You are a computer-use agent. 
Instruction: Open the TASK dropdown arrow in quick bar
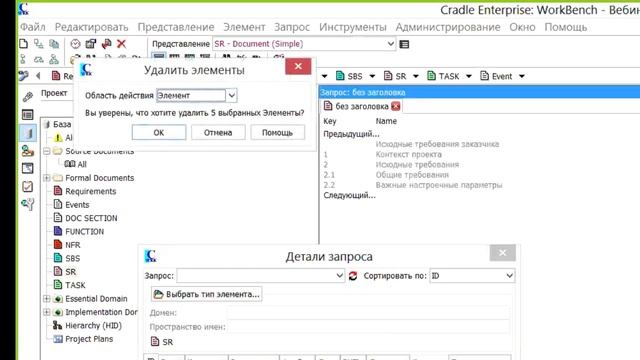[x=469, y=76]
